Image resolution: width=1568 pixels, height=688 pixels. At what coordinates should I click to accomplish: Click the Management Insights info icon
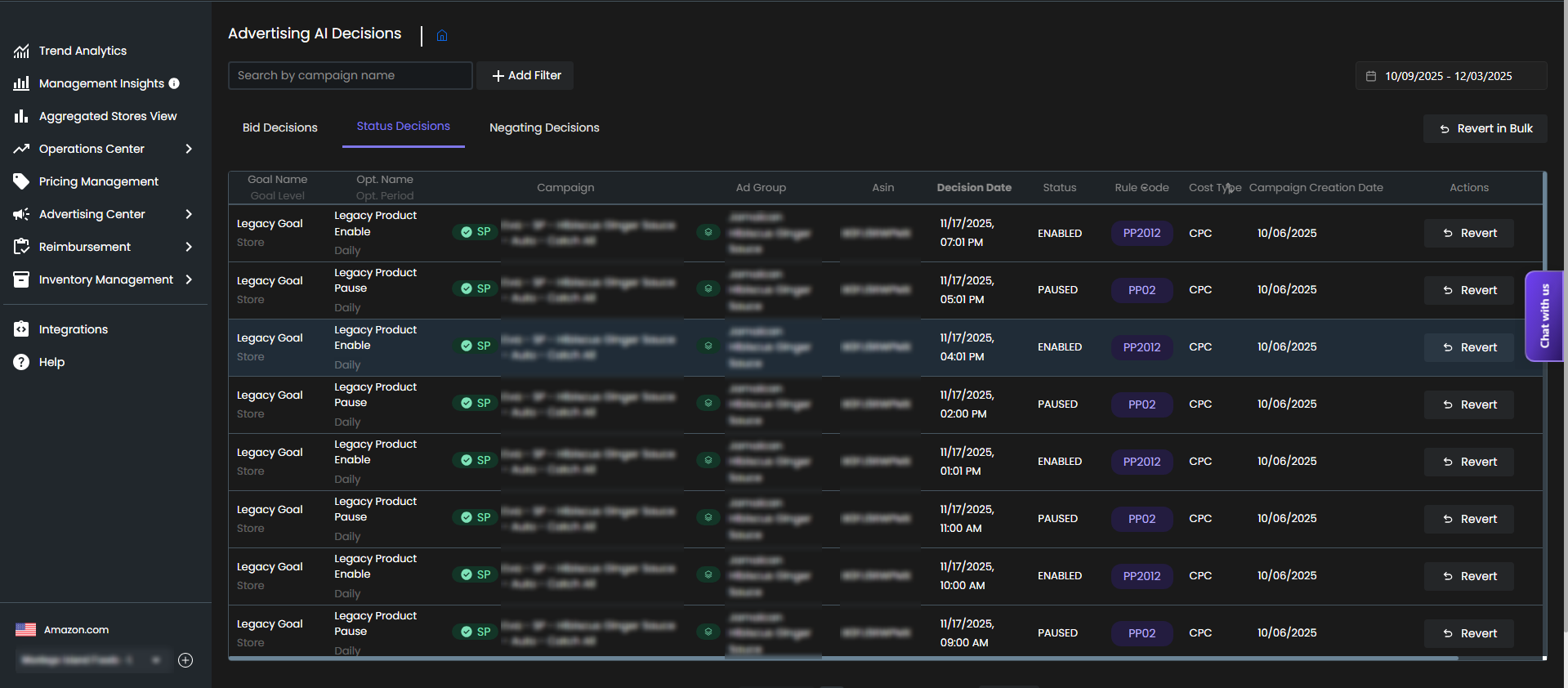tap(174, 83)
